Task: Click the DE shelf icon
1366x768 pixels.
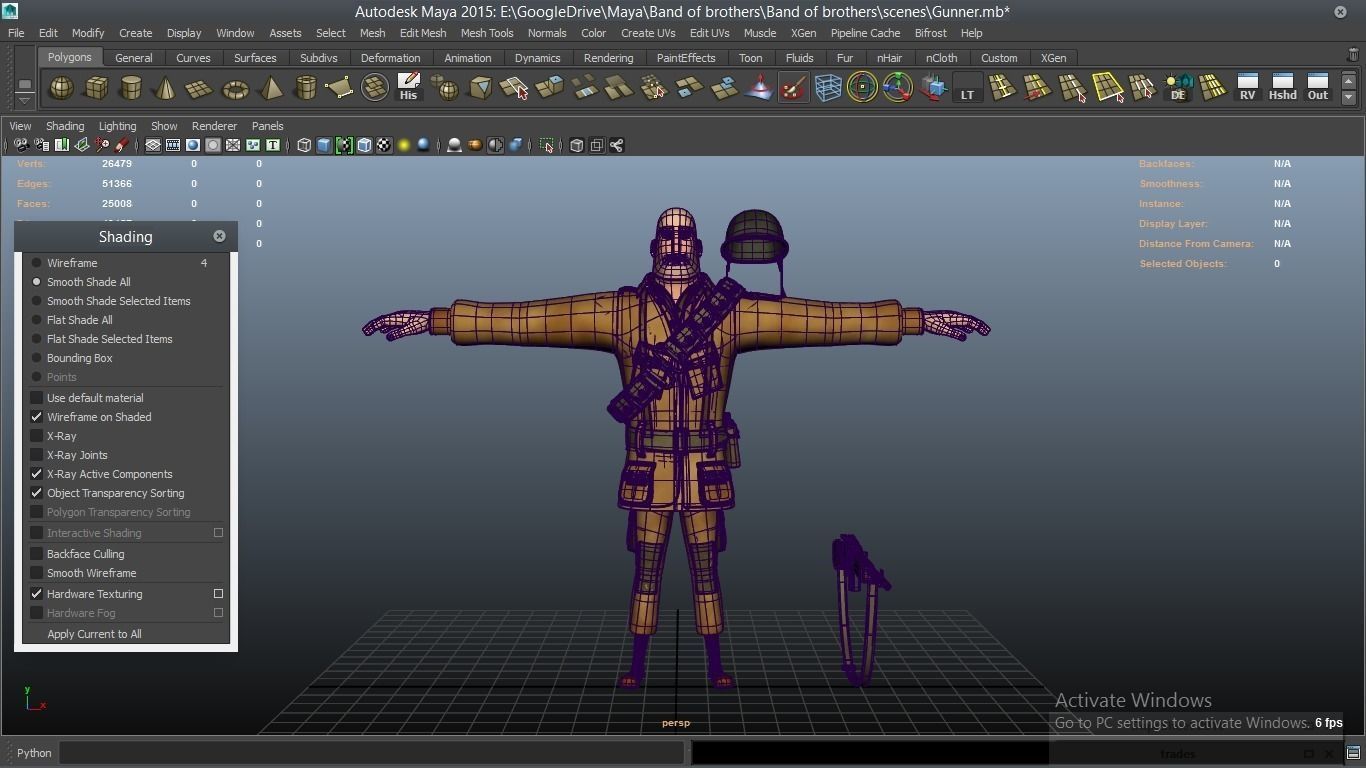Action: 1178,89
